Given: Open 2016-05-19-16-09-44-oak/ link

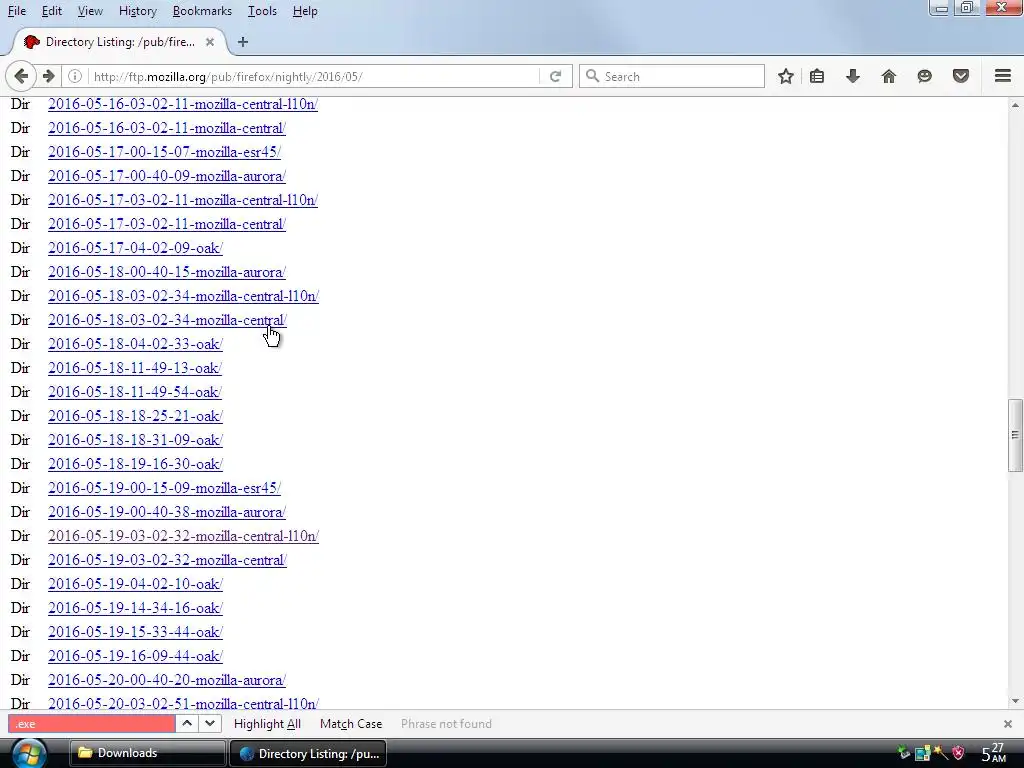Looking at the screenshot, I should (x=135, y=656).
